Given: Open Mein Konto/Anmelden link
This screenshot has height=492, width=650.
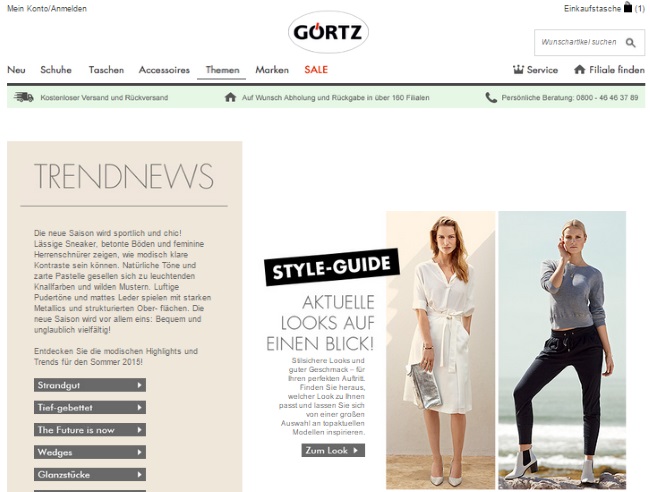Looking at the screenshot, I should pos(47,8).
